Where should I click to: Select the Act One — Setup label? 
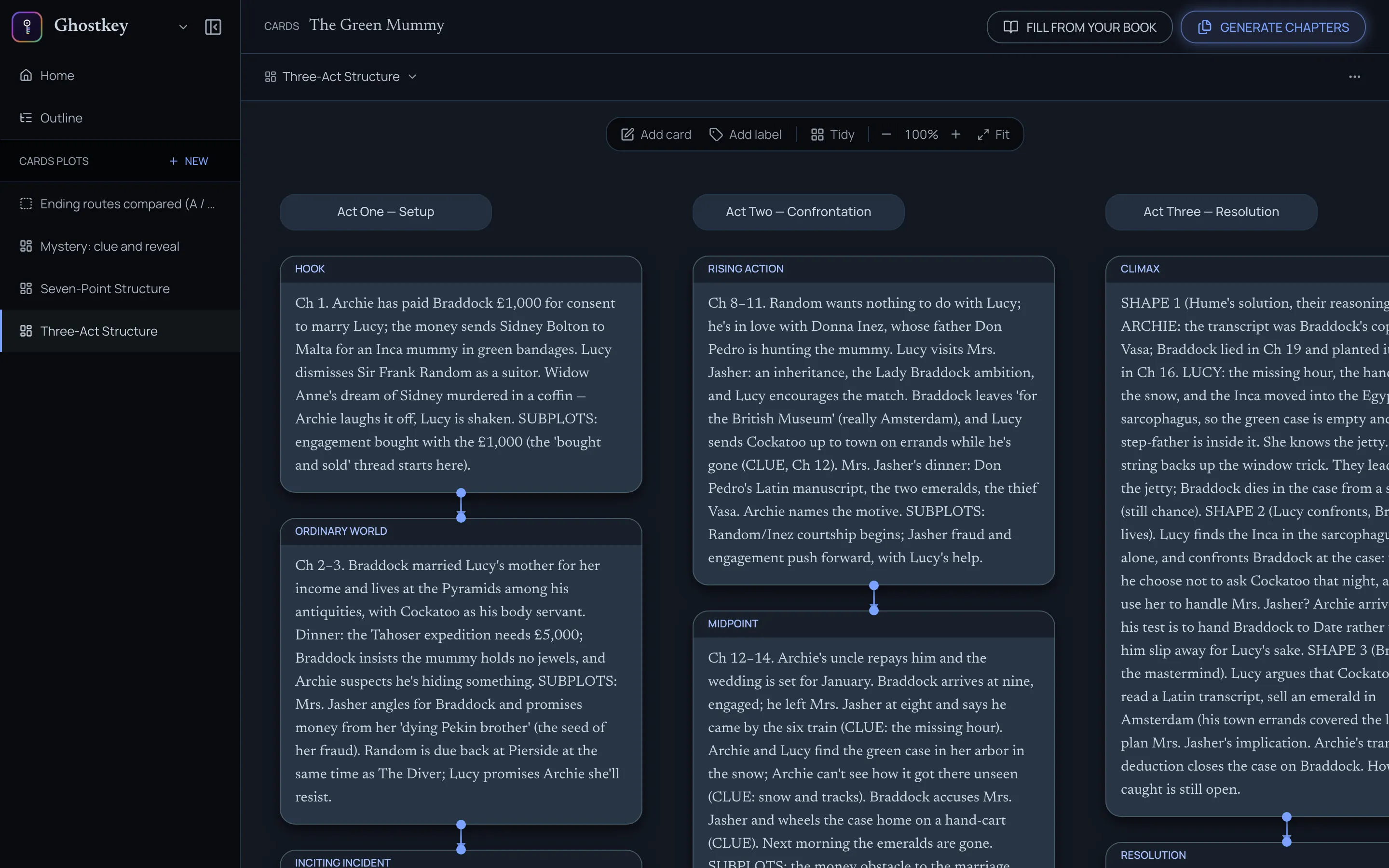point(386,212)
